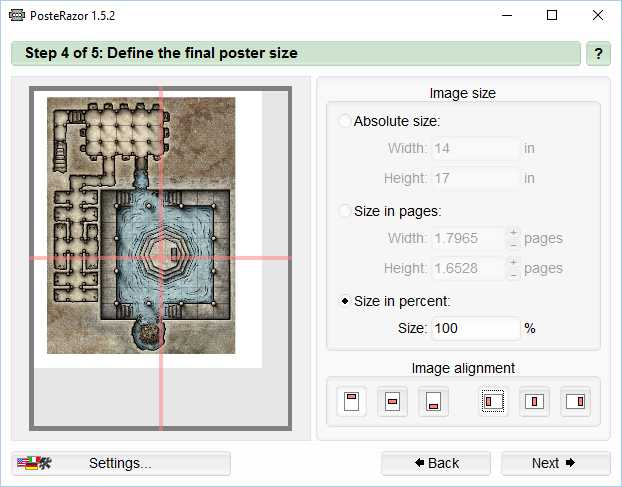Decrease pages Width with minus stepper
Screen dimensions: 622x487
[x=514, y=244]
